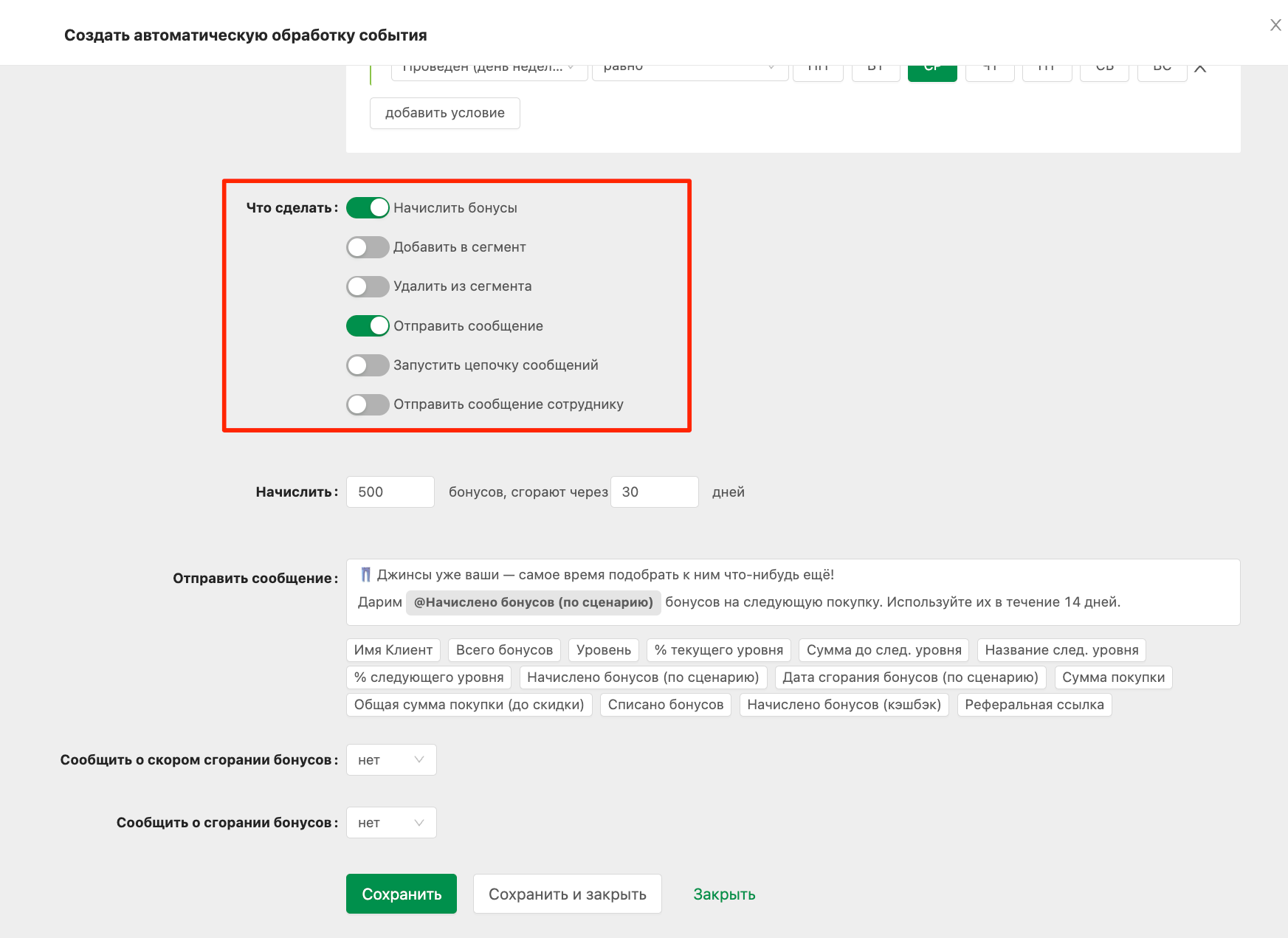Image resolution: width=1288 pixels, height=938 pixels.
Task: Open the Сообщить о сгорании бонусов dropdown
Action: (x=391, y=823)
